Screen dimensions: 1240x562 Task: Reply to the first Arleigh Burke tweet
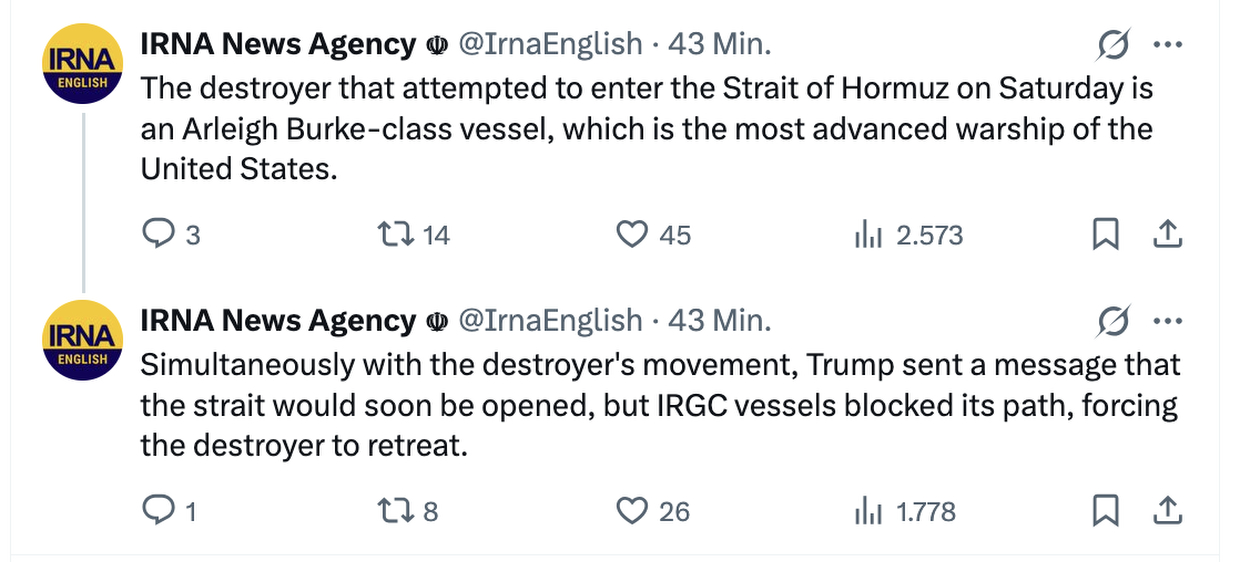pos(159,235)
